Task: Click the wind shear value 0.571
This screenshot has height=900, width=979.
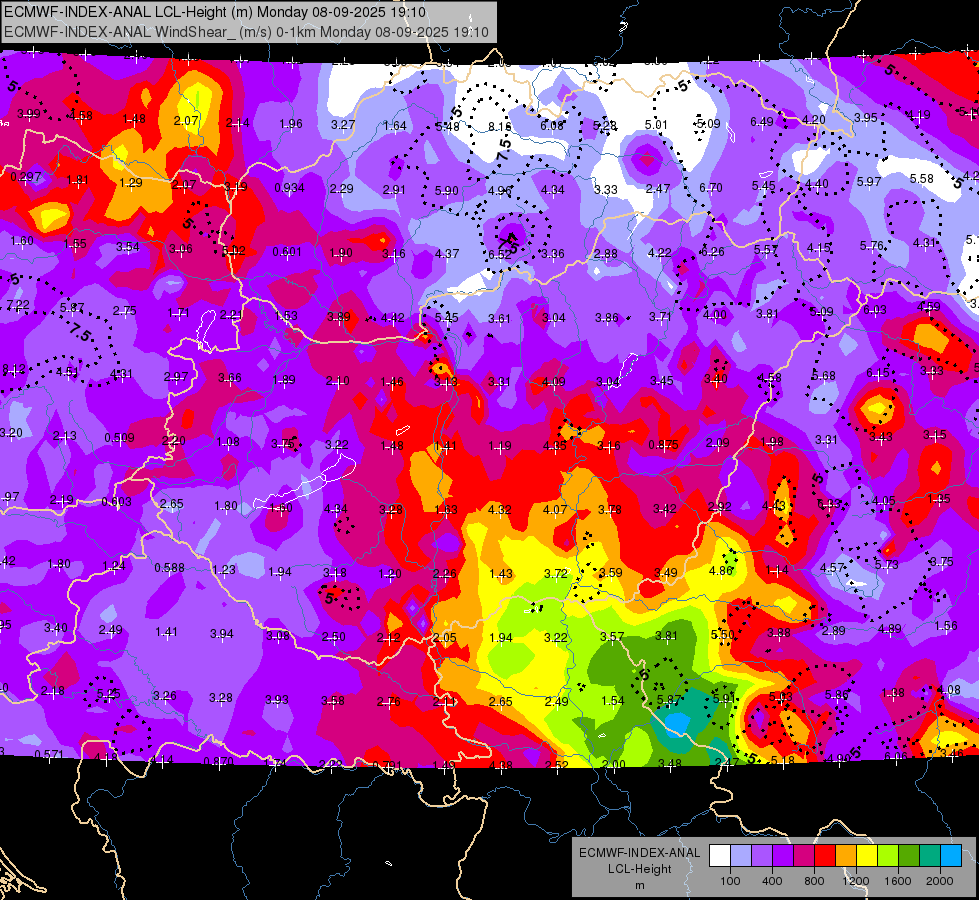Action: (49, 754)
